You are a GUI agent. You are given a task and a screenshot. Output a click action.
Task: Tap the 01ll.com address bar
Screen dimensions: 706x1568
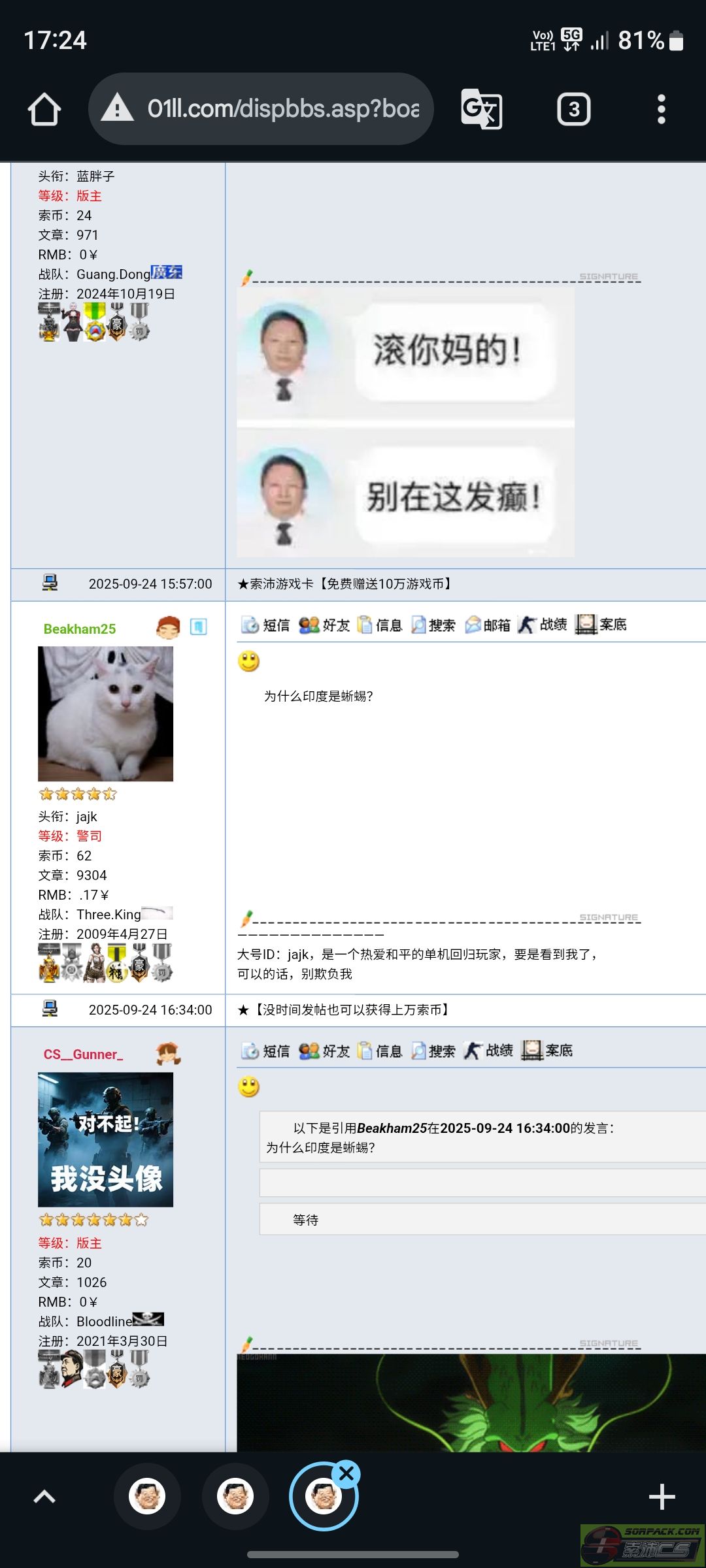[261, 108]
